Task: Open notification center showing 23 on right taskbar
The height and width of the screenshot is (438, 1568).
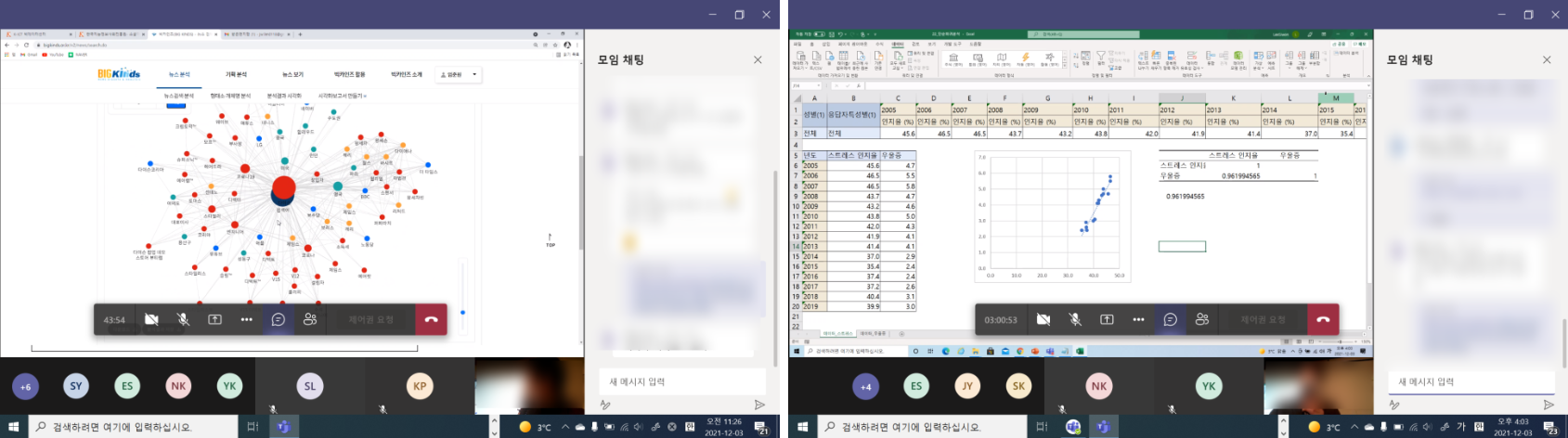Action: coord(1552,427)
